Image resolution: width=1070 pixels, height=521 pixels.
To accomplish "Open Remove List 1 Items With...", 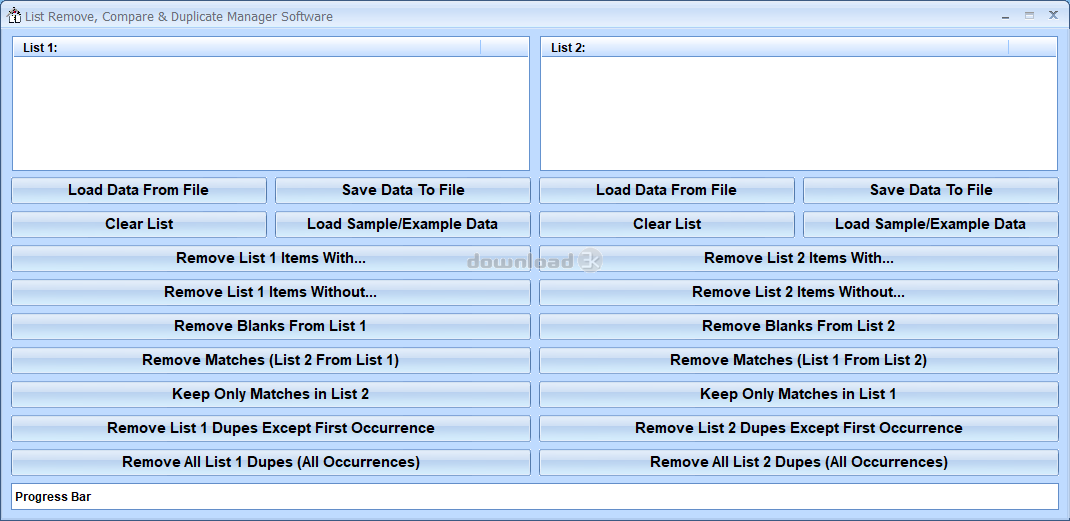I will 271,258.
